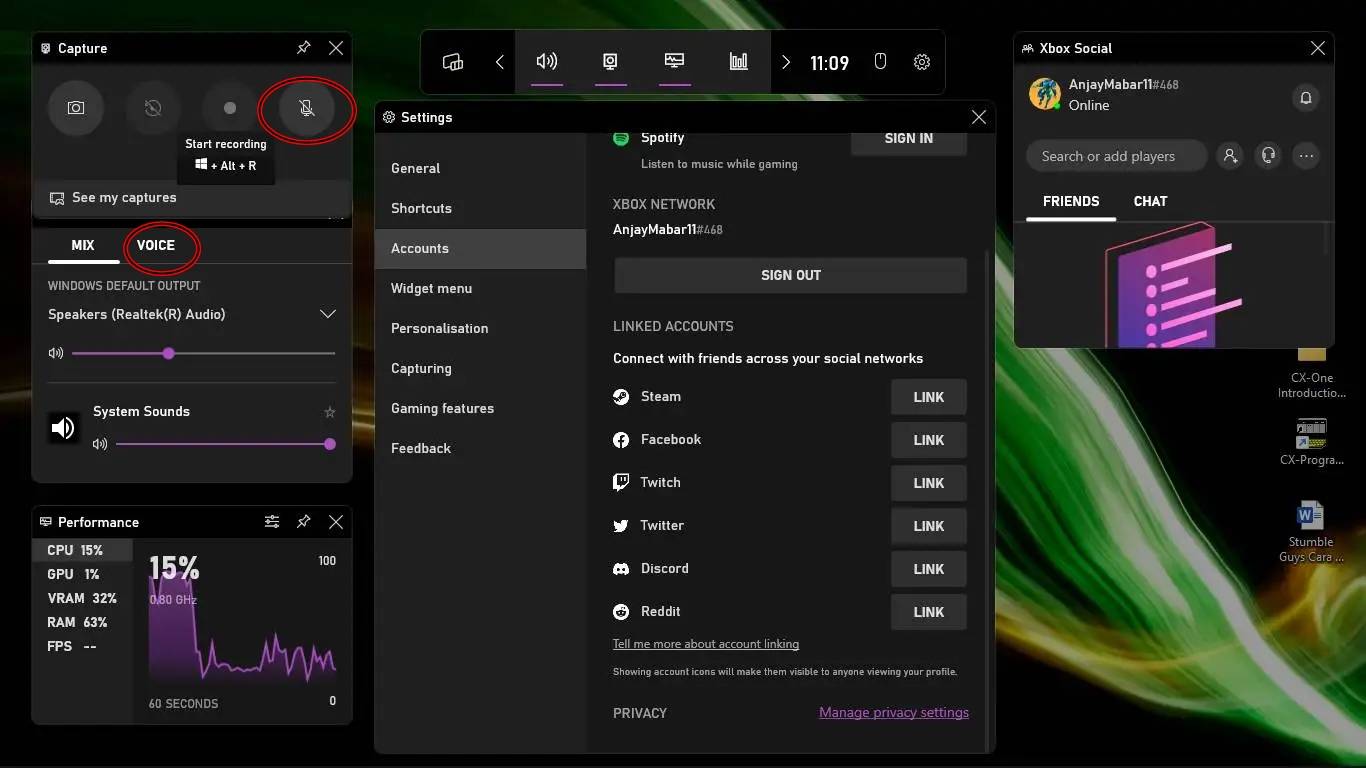Take a screenshot with camera icon
Image resolution: width=1366 pixels, height=768 pixels.
(x=76, y=108)
